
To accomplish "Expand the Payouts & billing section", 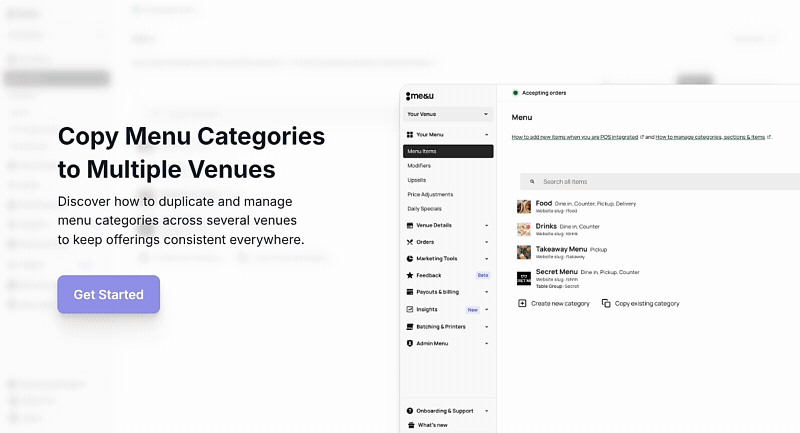I will coord(486,292).
